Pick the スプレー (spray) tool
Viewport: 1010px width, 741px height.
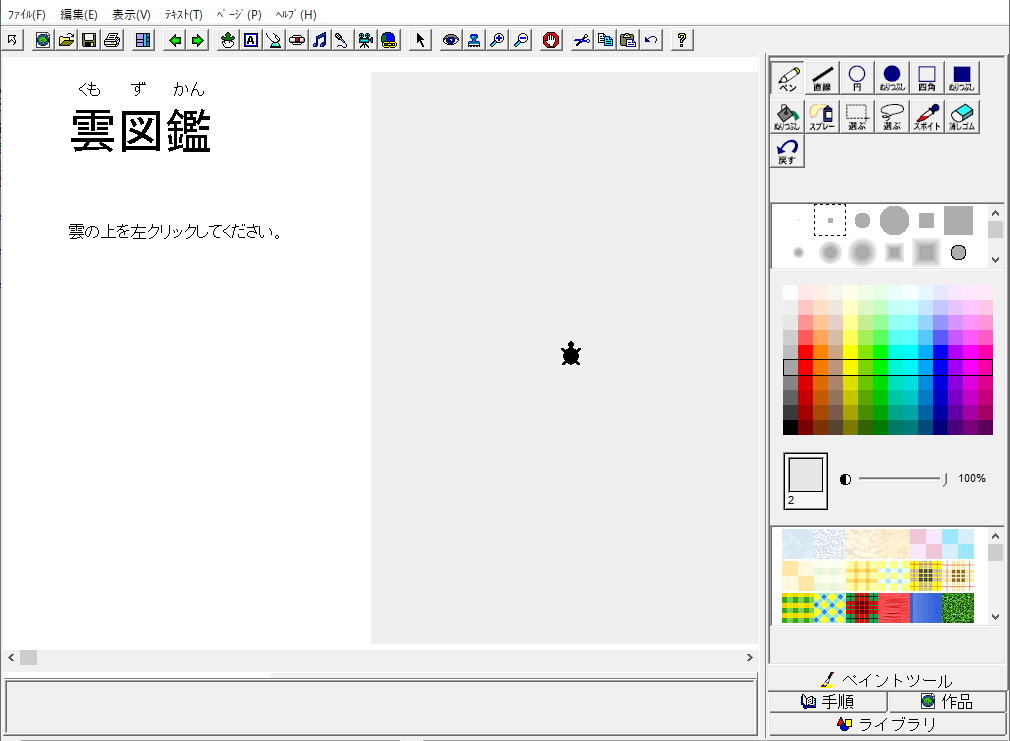pyautogui.click(x=822, y=117)
